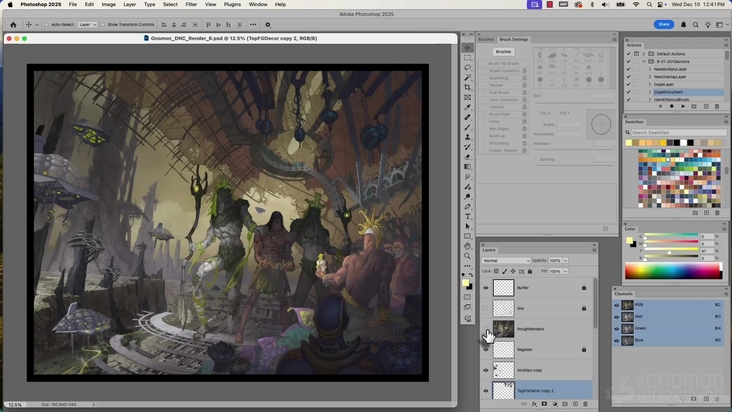
Task: Select the Horizontal Type tool
Action: click(x=467, y=216)
